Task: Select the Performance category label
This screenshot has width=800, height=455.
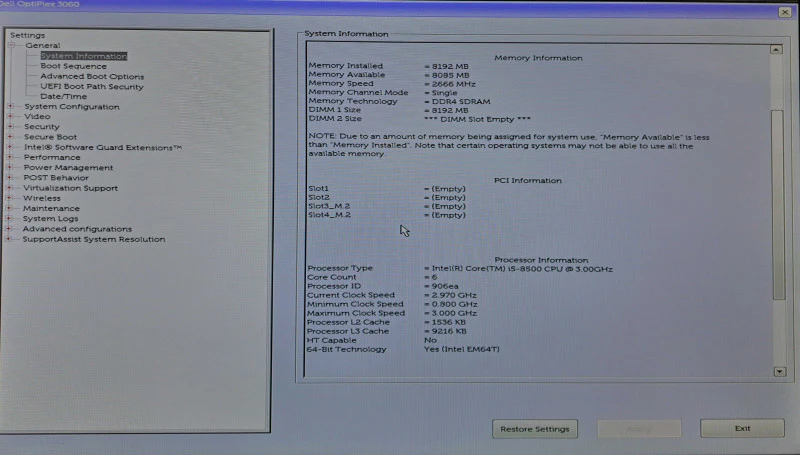Action: coord(52,157)
